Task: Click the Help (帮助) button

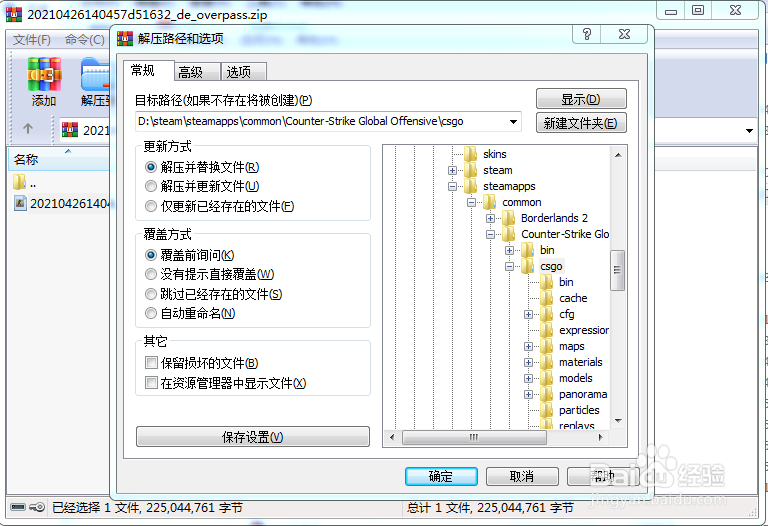Action: click(x=603, y=476)
